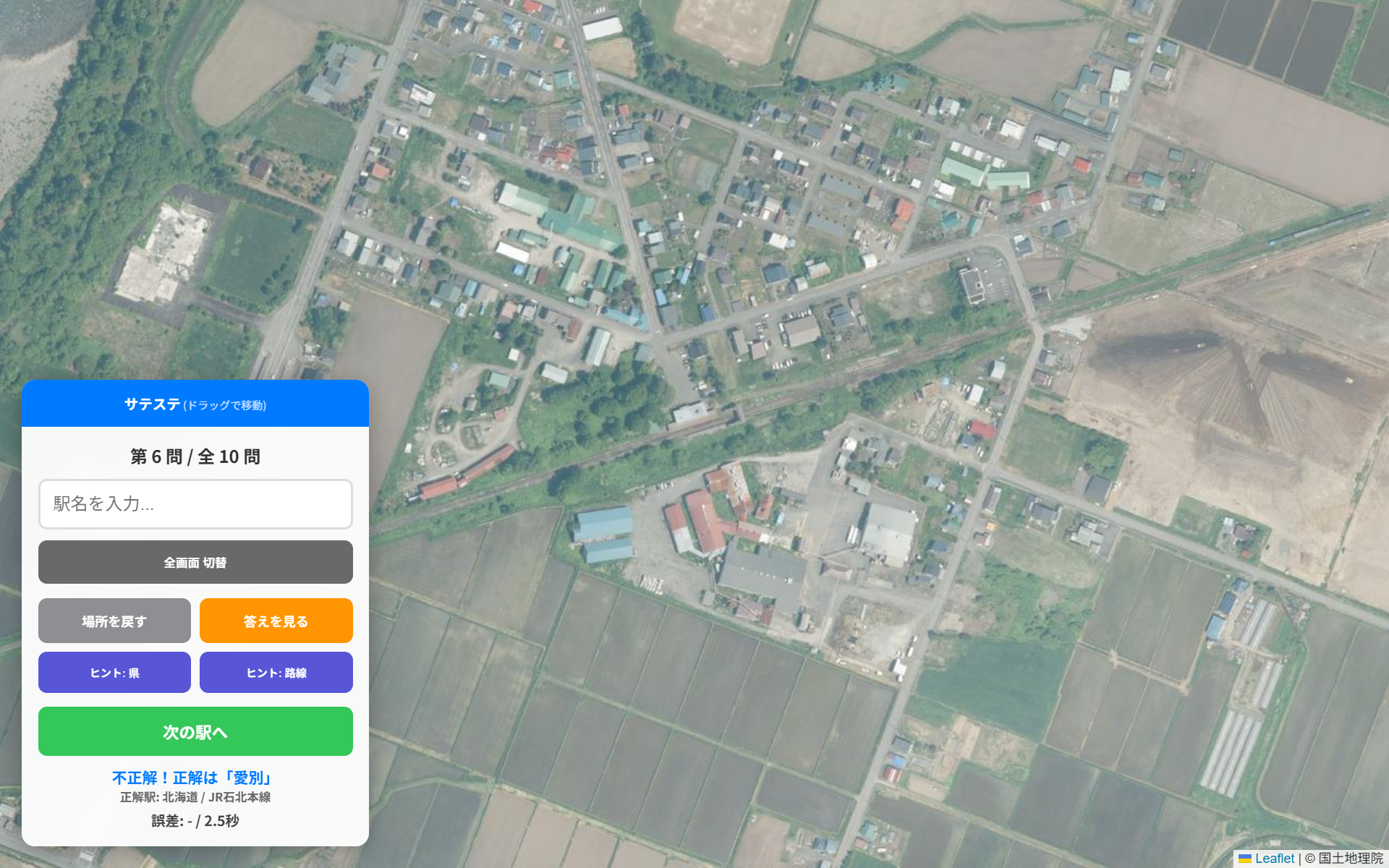Click the Ukrainian flag icon beside Leaflet

point(1245,859)
